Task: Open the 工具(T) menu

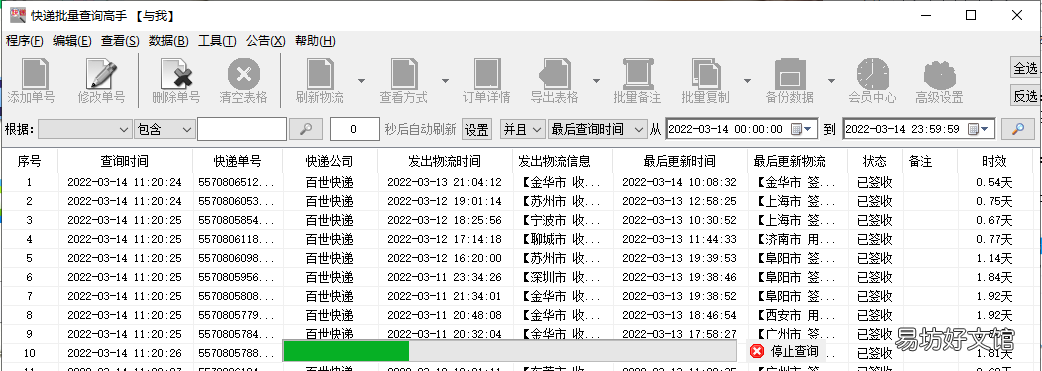Action: (x=217, y=41)
